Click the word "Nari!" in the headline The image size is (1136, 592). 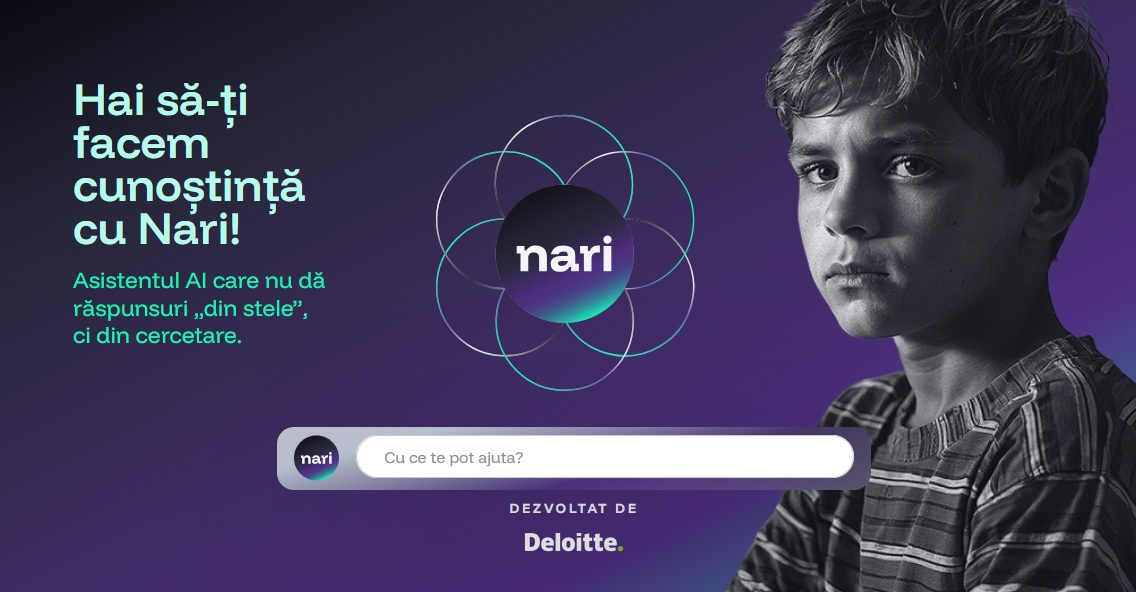point(188,229)
